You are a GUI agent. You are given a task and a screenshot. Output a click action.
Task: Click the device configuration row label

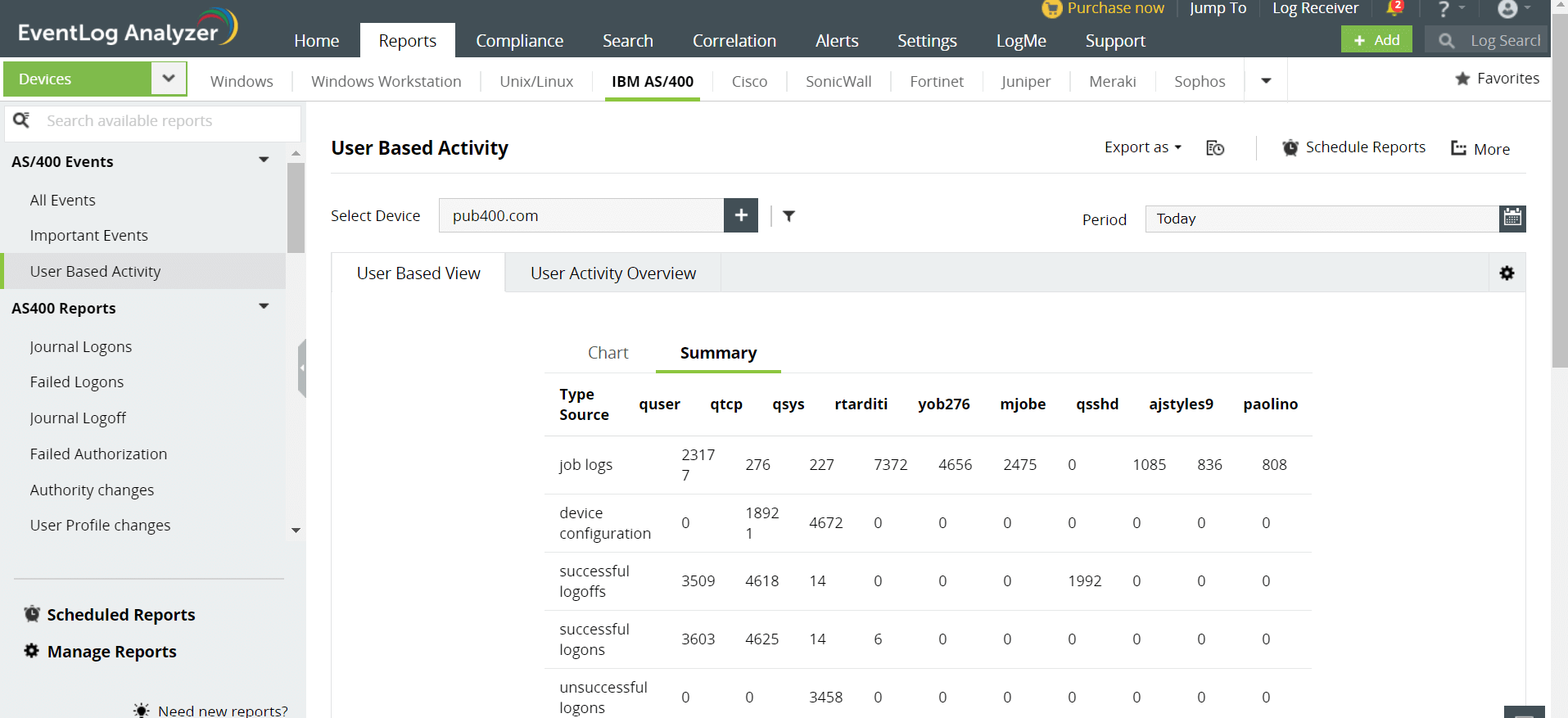point(605,523)
